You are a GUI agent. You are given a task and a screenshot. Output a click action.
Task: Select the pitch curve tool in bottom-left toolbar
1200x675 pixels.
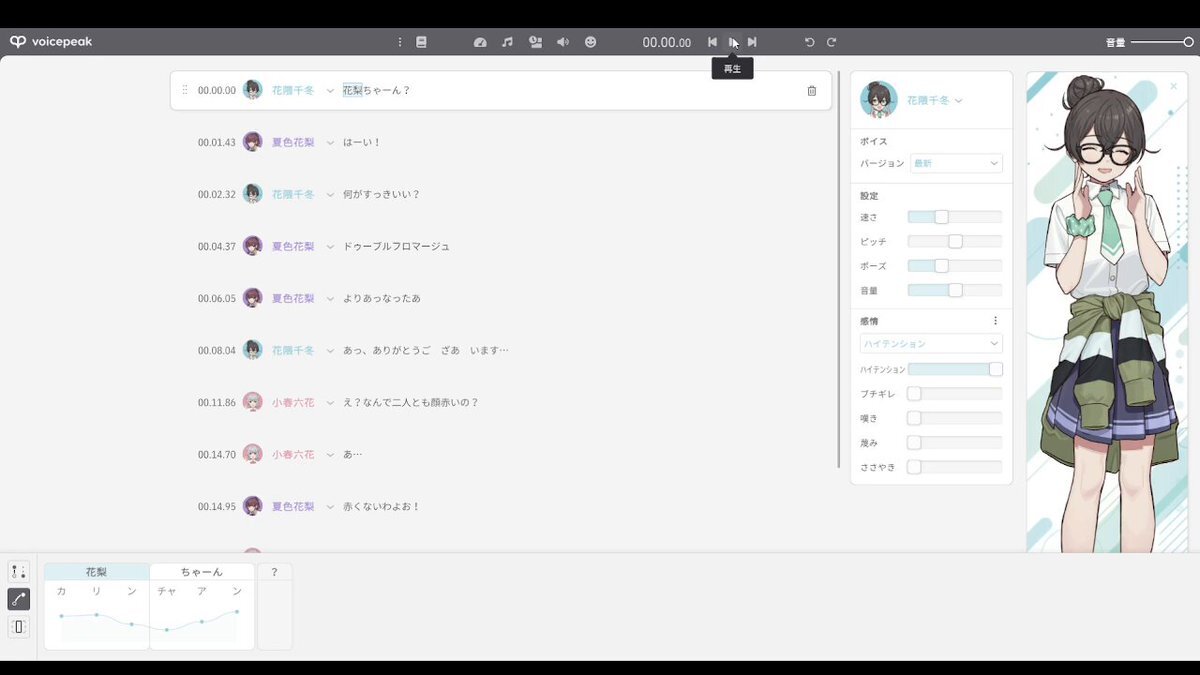19,599
